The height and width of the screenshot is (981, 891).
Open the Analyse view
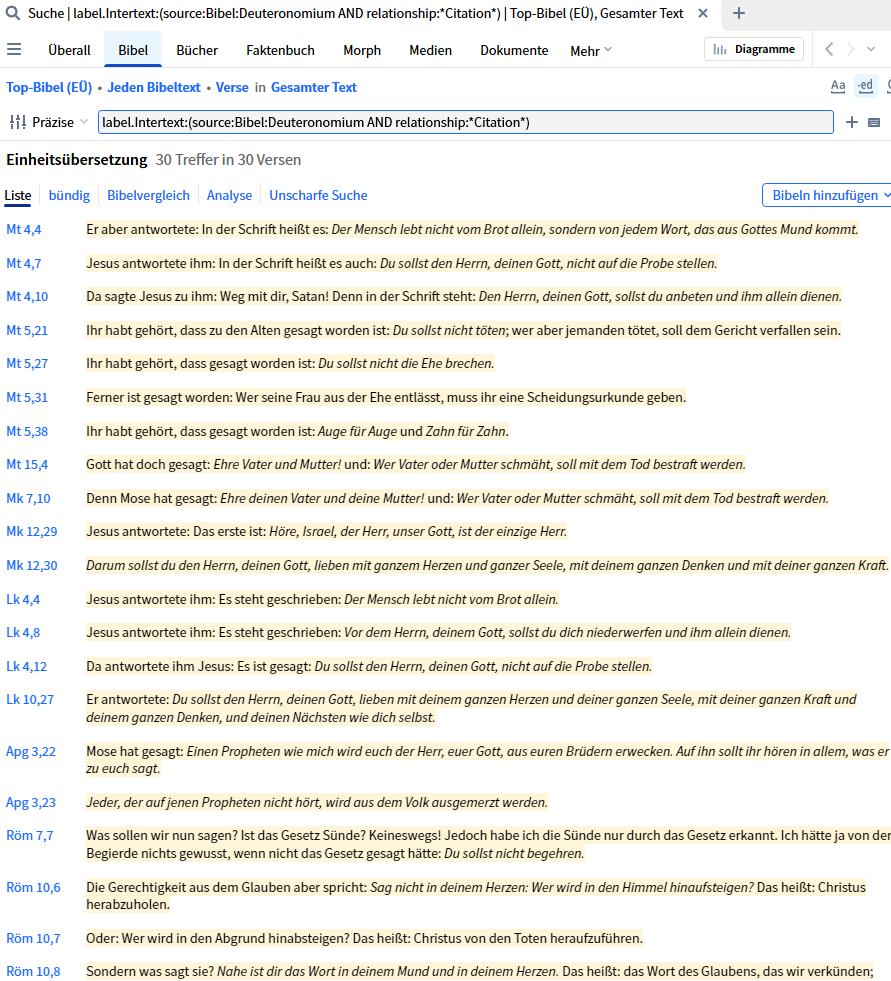pyautogui.click(x=230, y=195)
